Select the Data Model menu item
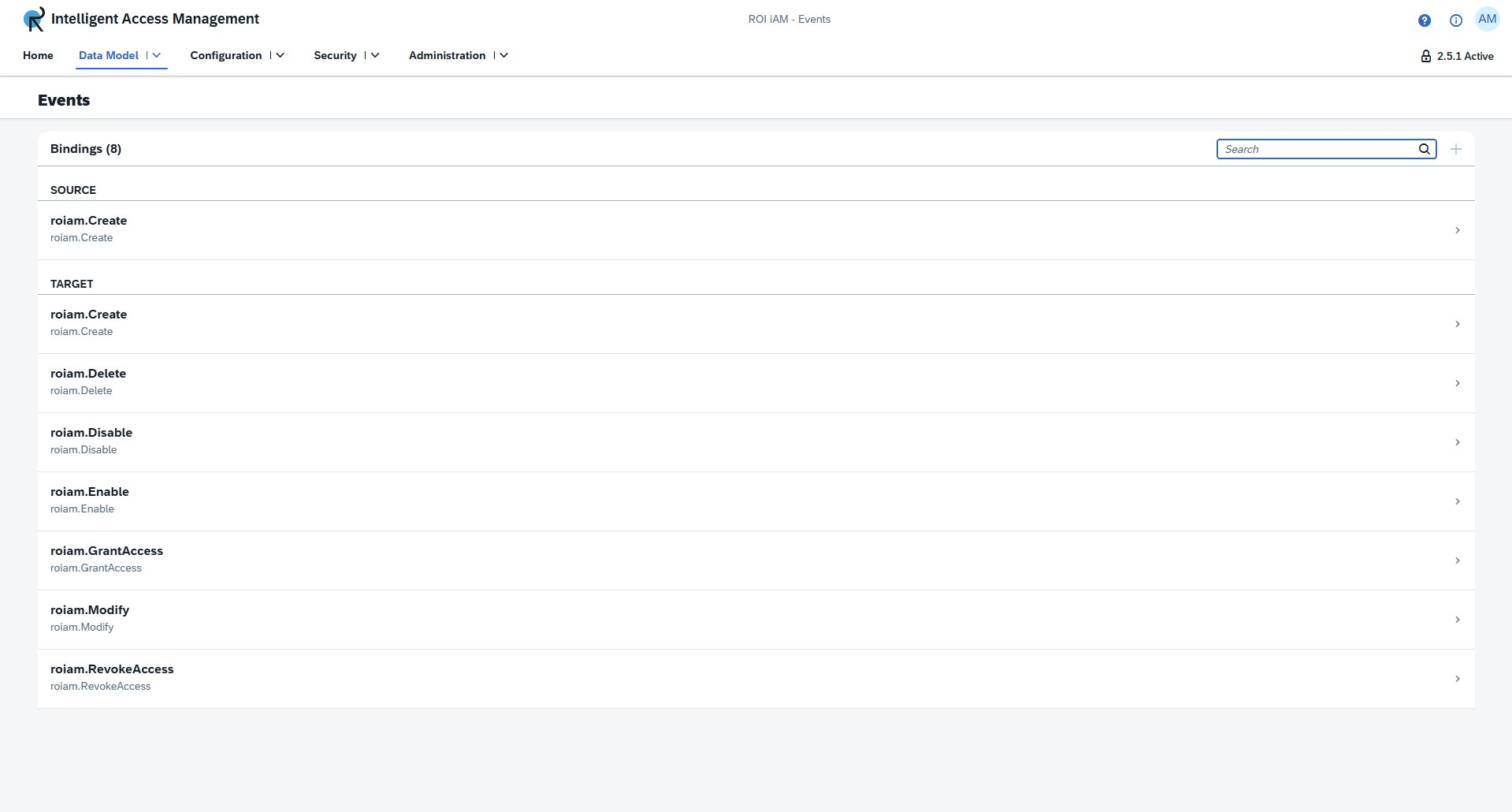This screenshot has height=812, width=1512. (x=109, y=55)
